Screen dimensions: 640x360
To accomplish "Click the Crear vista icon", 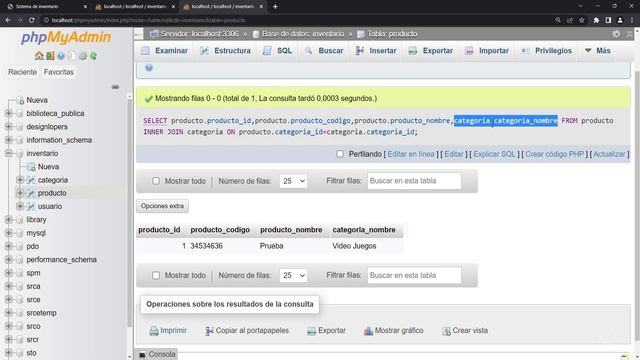I will click(x=446, y=331).
